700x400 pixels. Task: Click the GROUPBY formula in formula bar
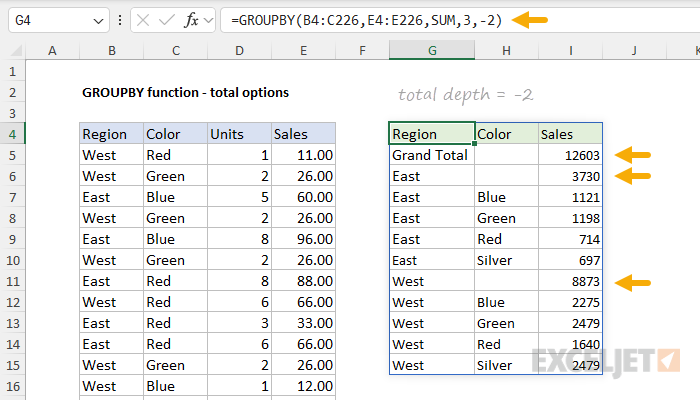click(x=367, y=20)
